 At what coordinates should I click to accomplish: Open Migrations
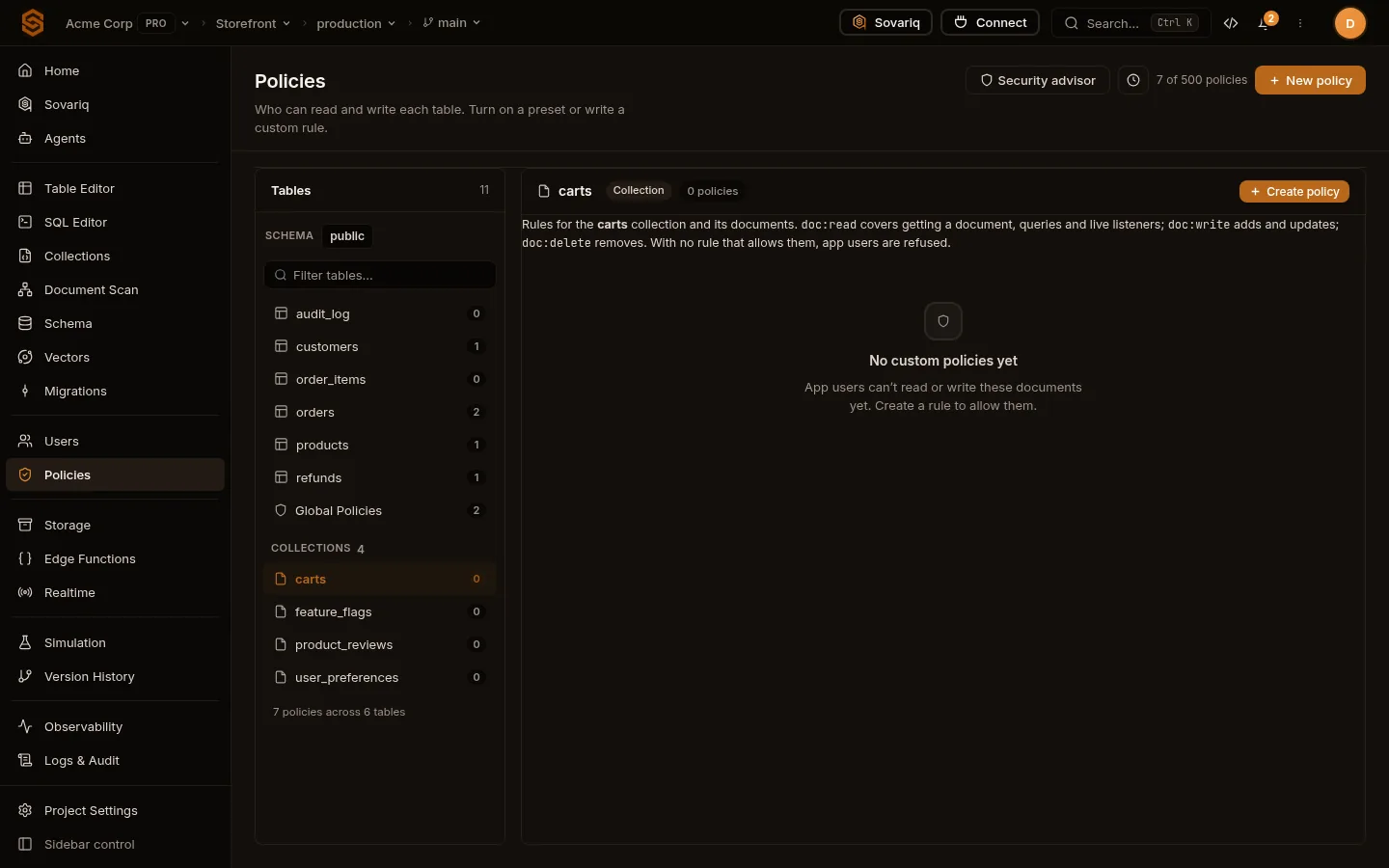pos(115,391)
